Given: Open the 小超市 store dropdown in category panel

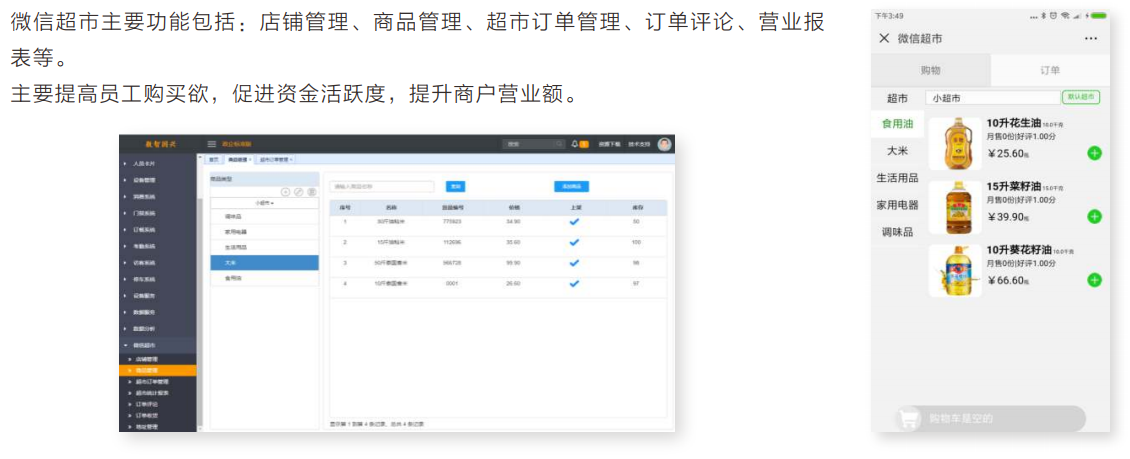Looking at the screenshot, I should (x=265, y=203).
